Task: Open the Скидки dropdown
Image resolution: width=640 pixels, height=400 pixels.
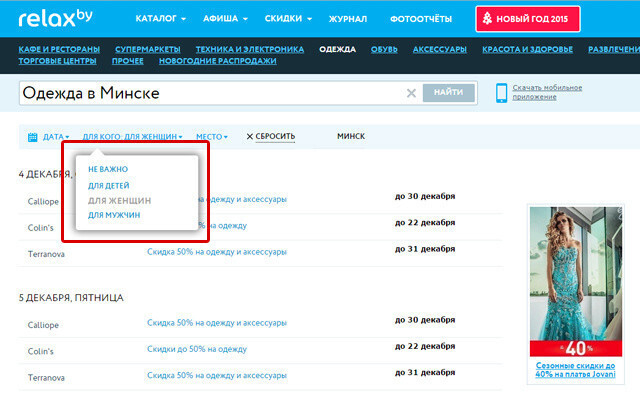Action: tap(288, 19)
